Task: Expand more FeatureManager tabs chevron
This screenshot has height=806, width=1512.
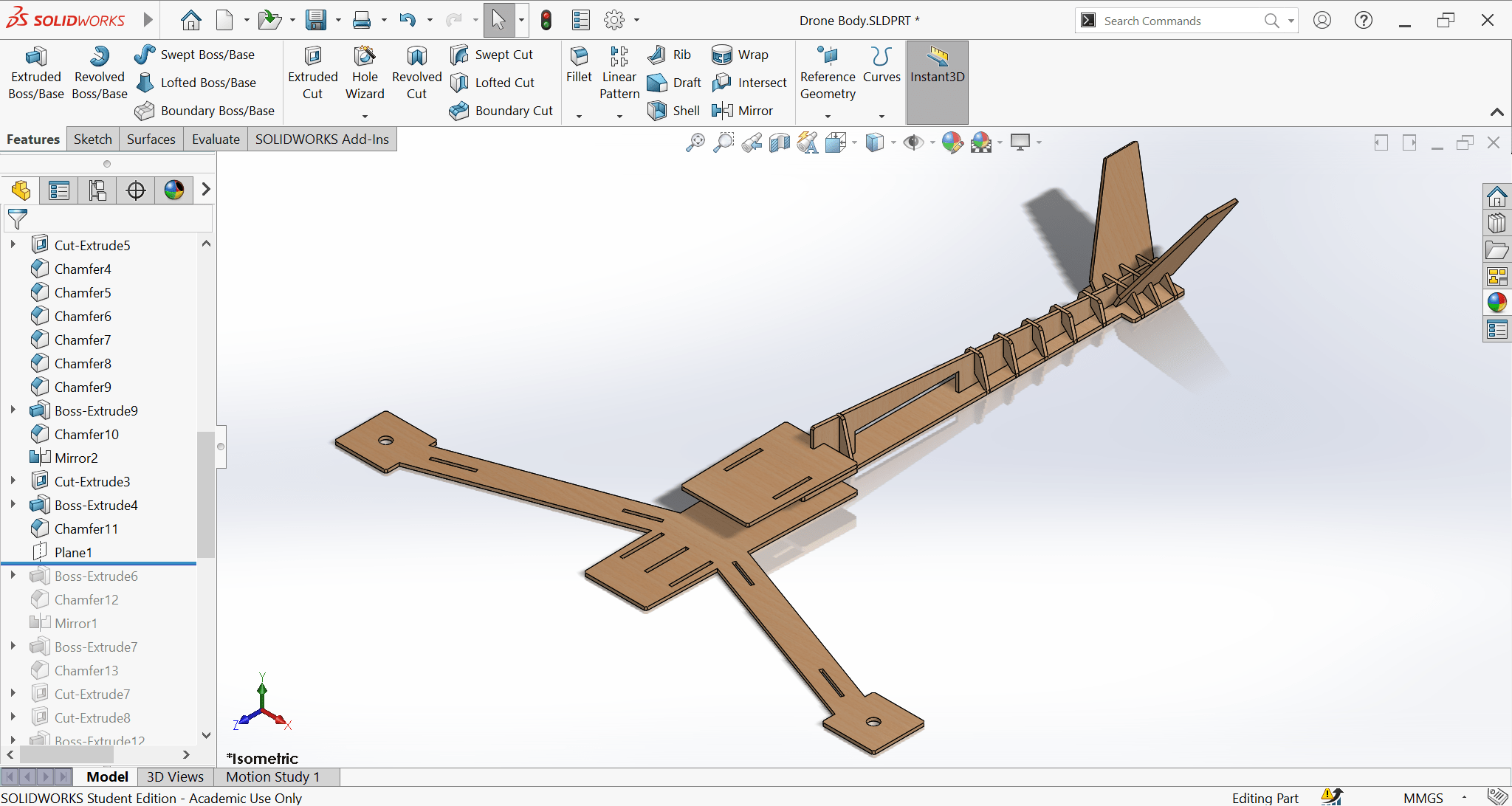Action: [x=206, y=190]
